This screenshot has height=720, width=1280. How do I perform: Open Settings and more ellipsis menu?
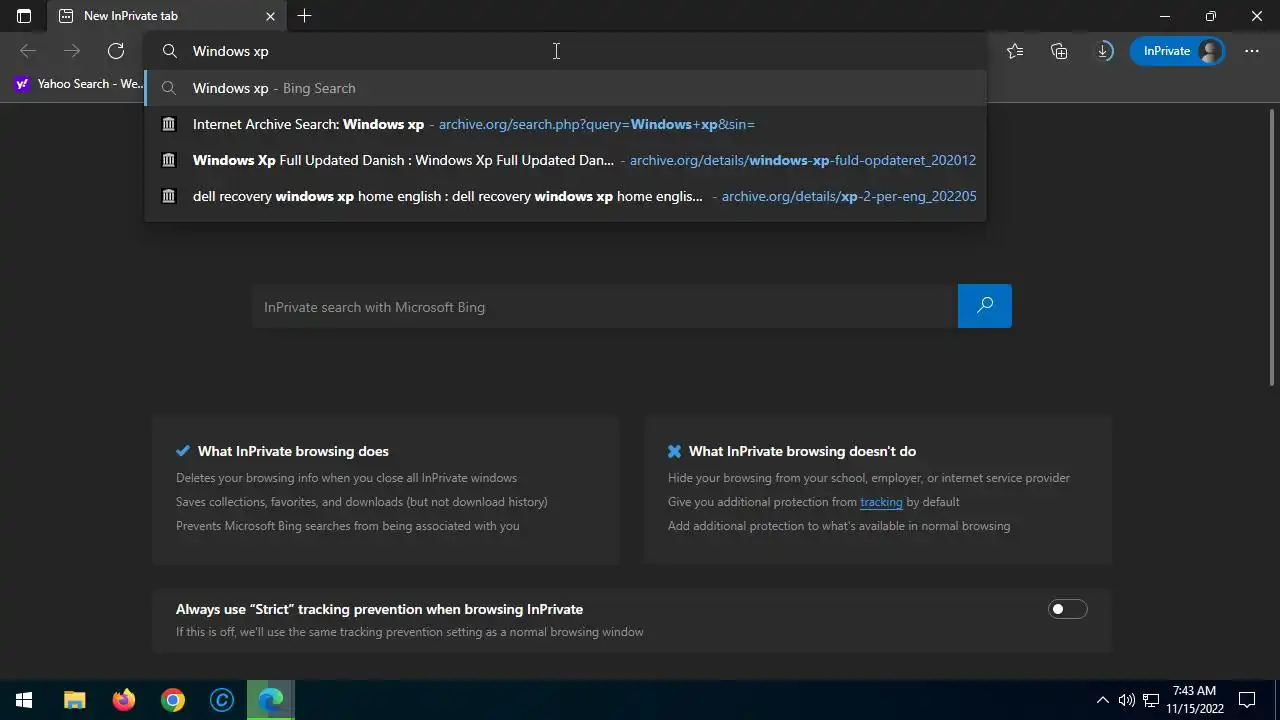pos(1252,51)
